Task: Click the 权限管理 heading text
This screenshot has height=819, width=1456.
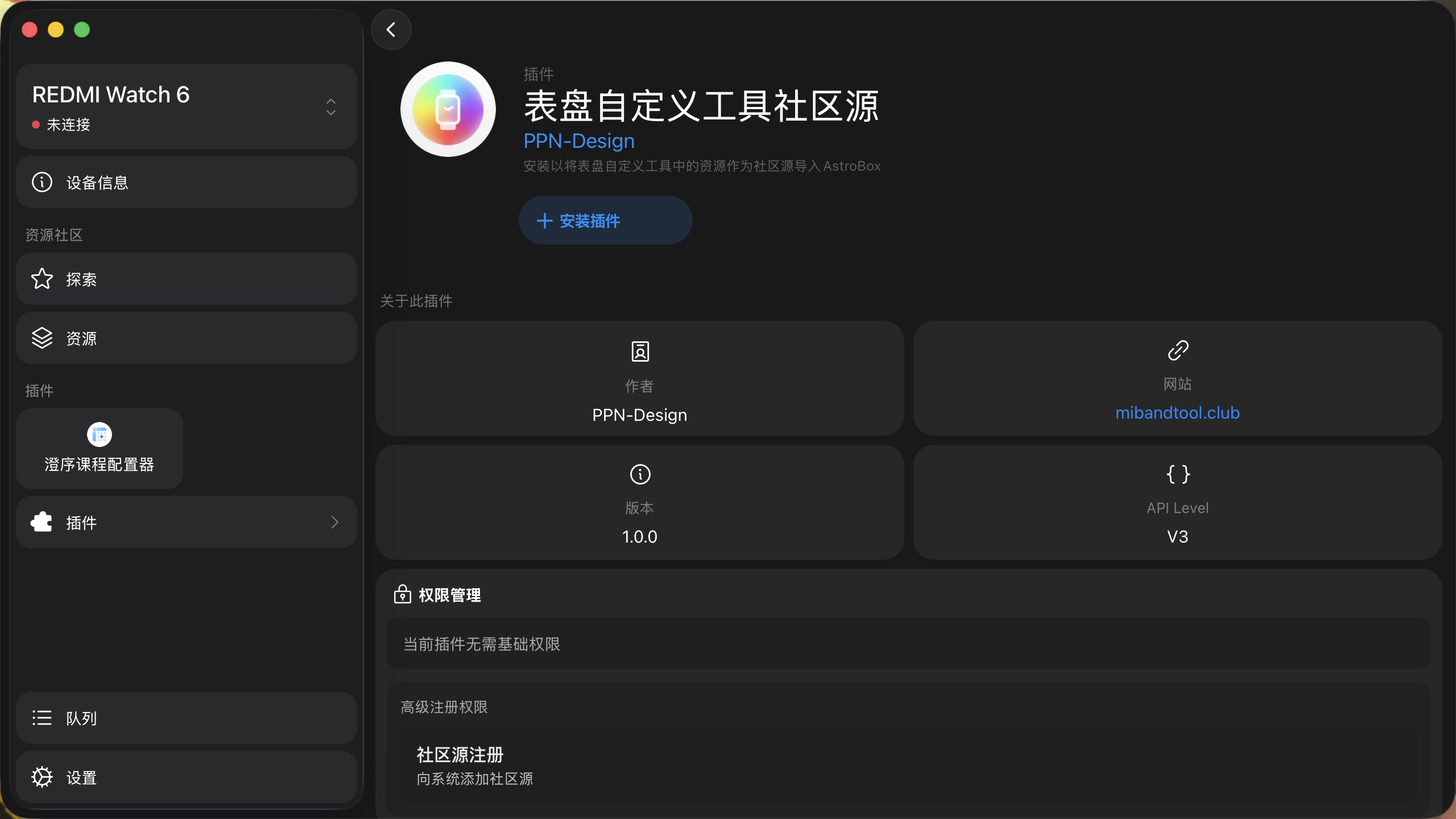Action: [450, 595]
